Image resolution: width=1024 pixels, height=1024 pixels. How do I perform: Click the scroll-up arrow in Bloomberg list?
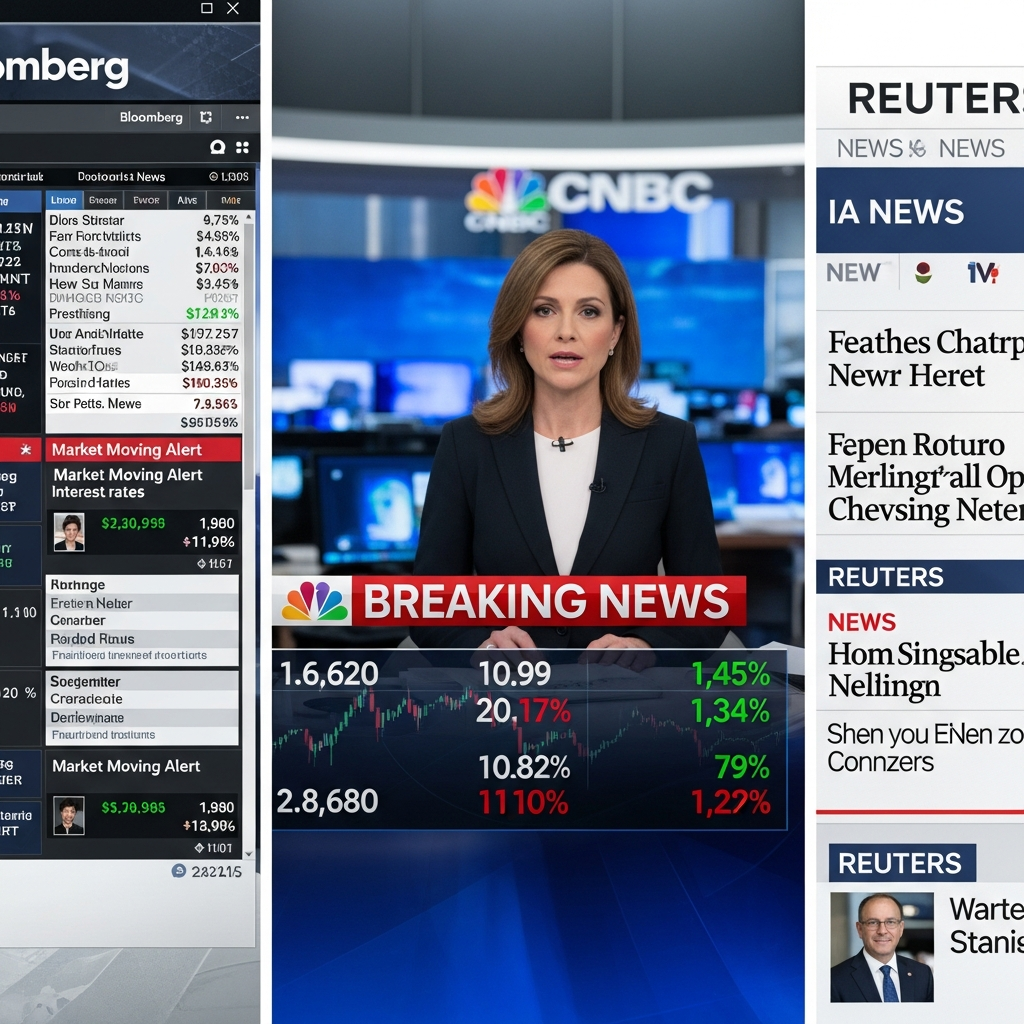point(248,216)
